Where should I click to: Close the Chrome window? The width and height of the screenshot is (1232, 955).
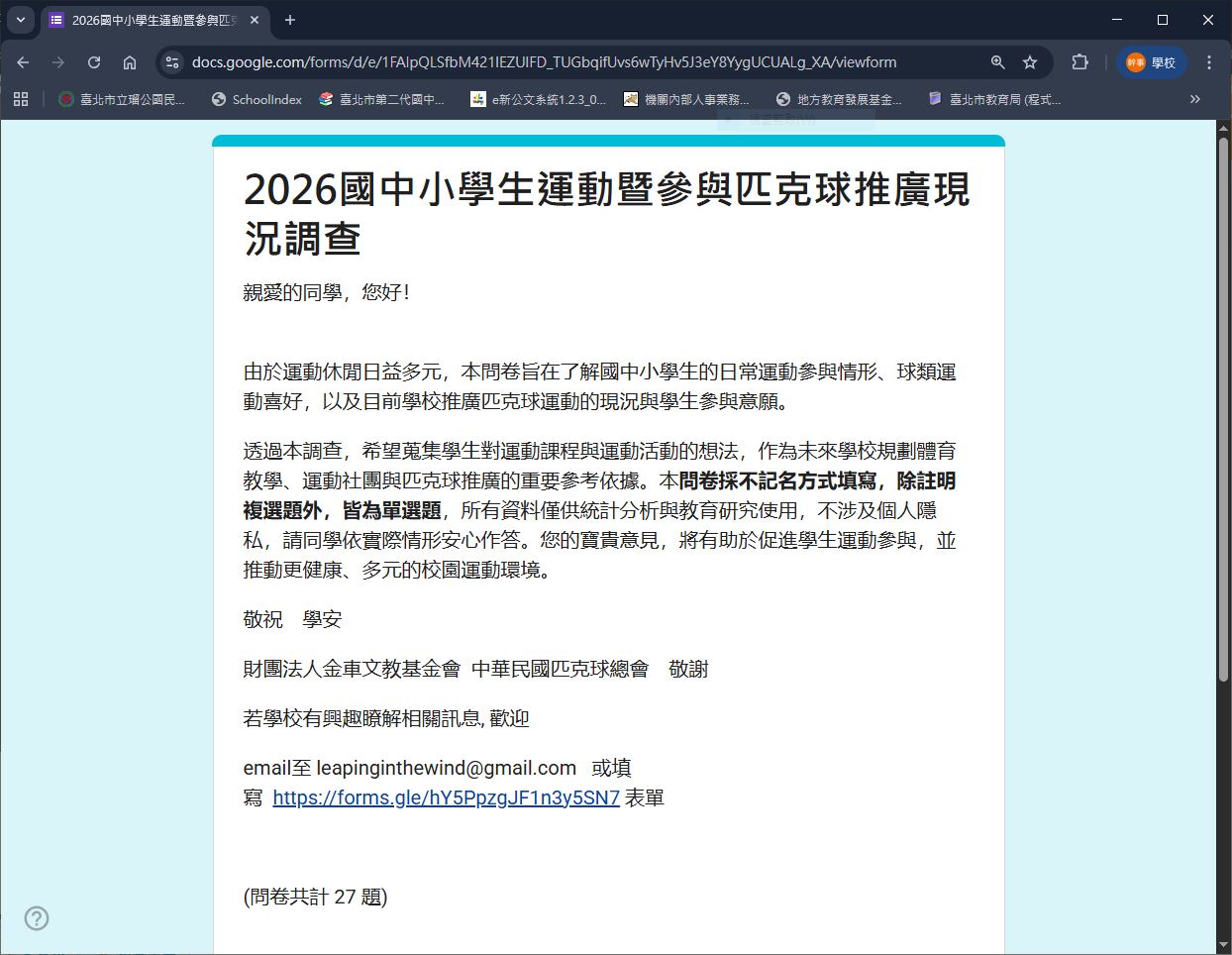point(1208,20)
